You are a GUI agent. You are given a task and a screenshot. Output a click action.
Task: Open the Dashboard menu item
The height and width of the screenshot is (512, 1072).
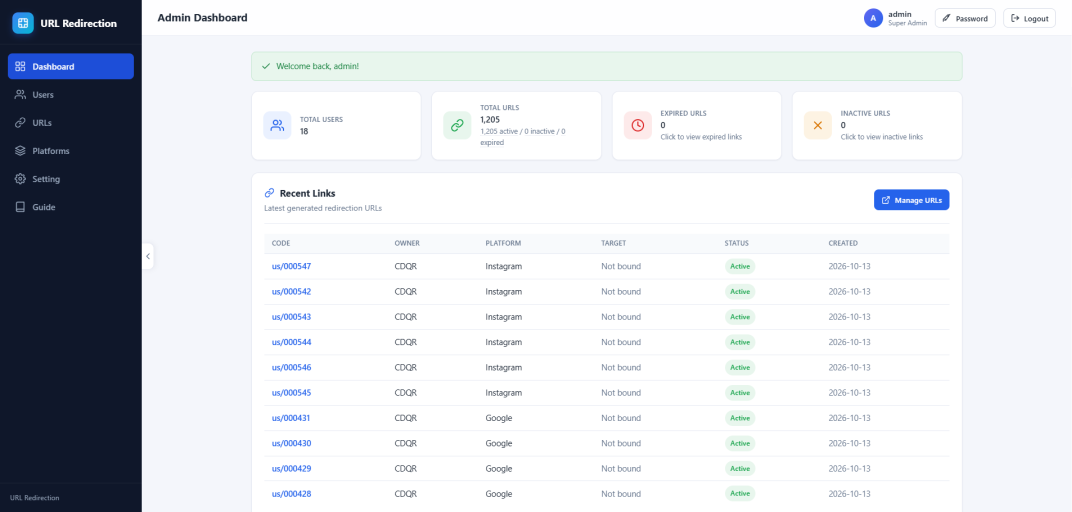(x=70, y=66)
